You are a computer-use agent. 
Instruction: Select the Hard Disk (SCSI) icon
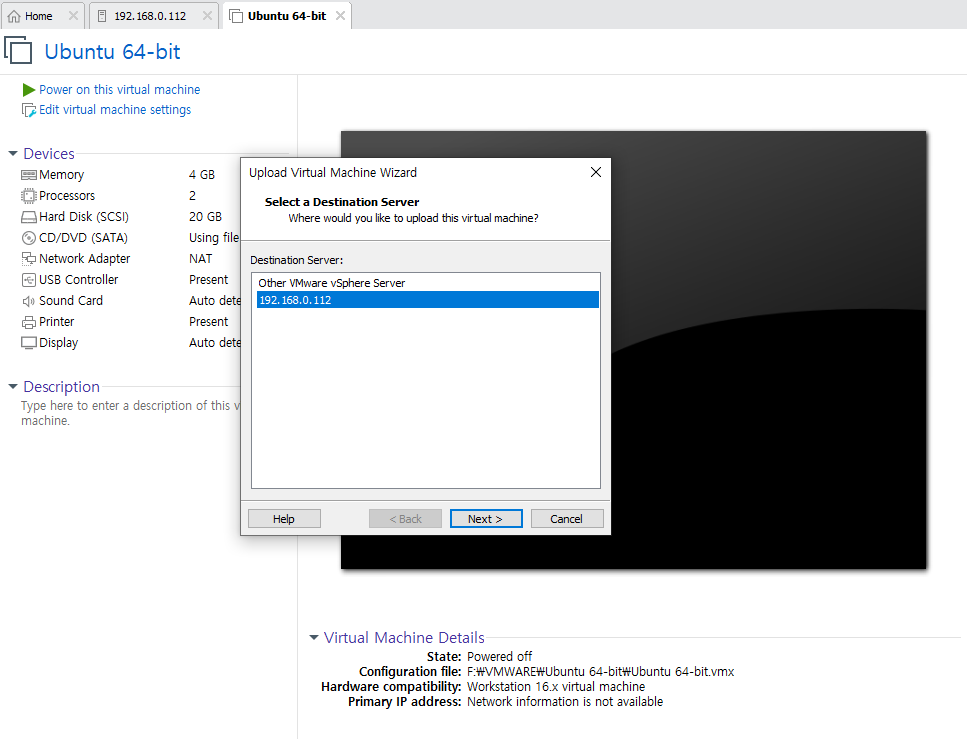tap(28, 217)
